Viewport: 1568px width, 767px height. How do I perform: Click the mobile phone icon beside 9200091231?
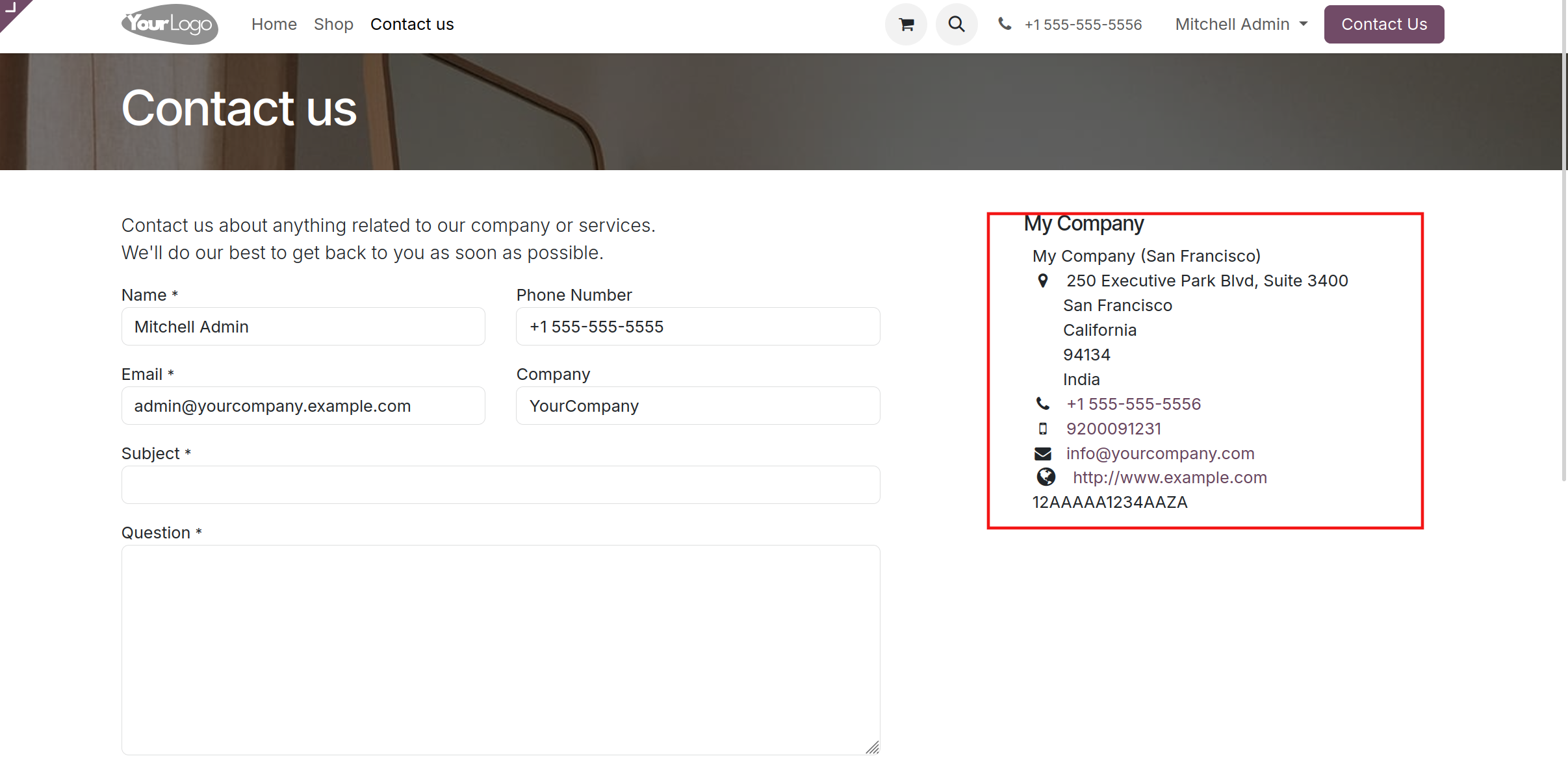point(1043,429)
